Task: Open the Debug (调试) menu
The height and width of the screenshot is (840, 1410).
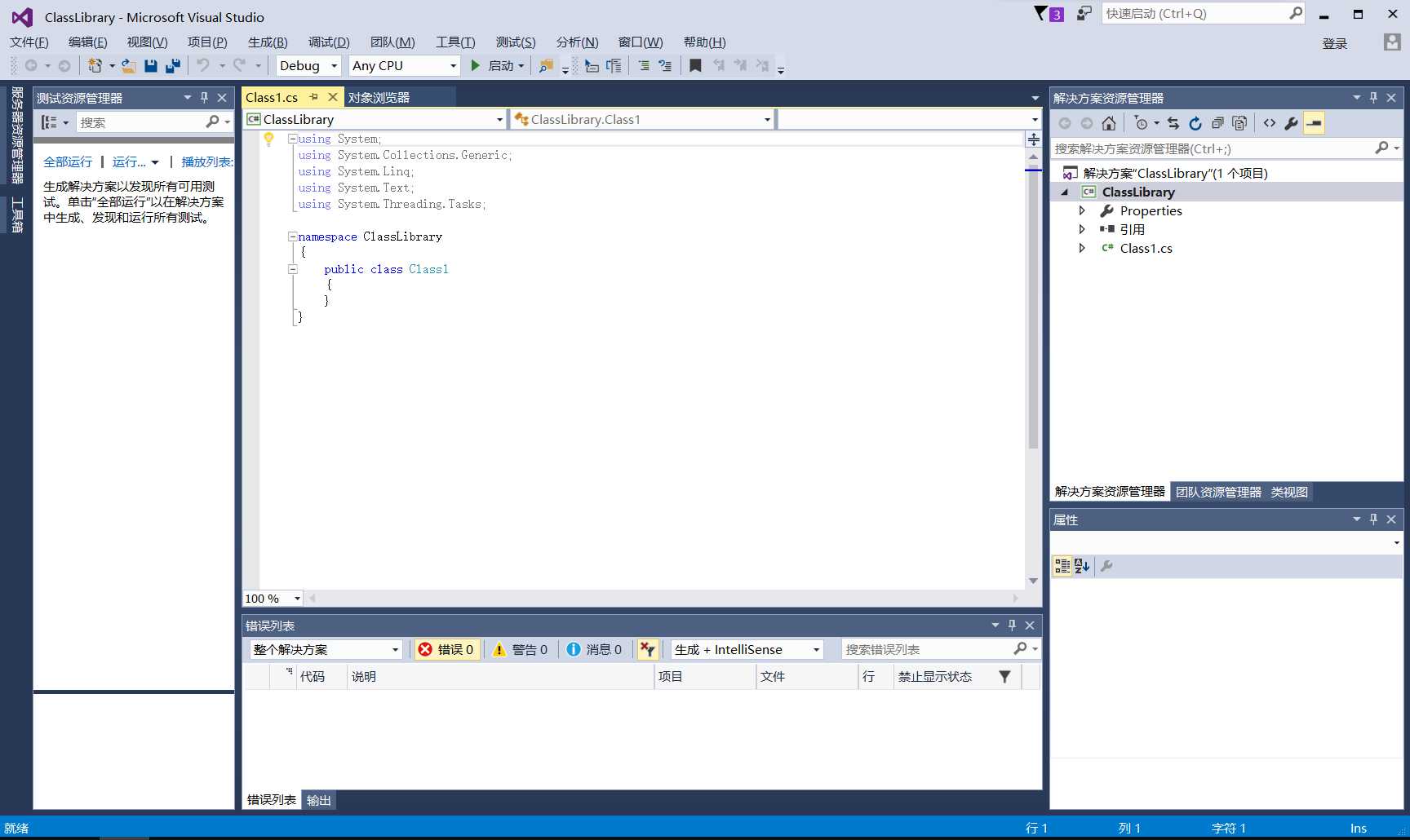Action: coord(329,42)
